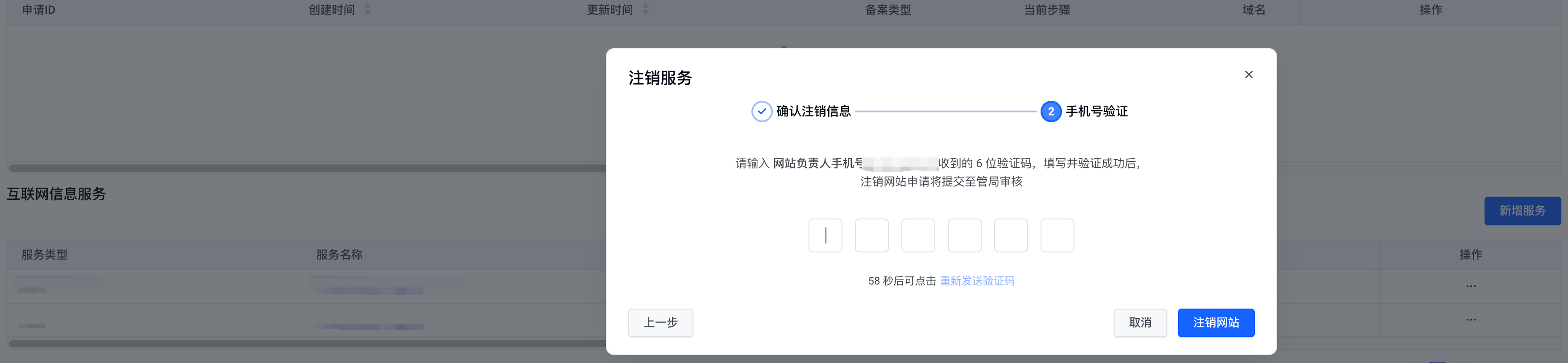This screenshot has height=363, width=1568.
Task: Confirm with the 注销网站 button
Action: tap(1215, 322)
